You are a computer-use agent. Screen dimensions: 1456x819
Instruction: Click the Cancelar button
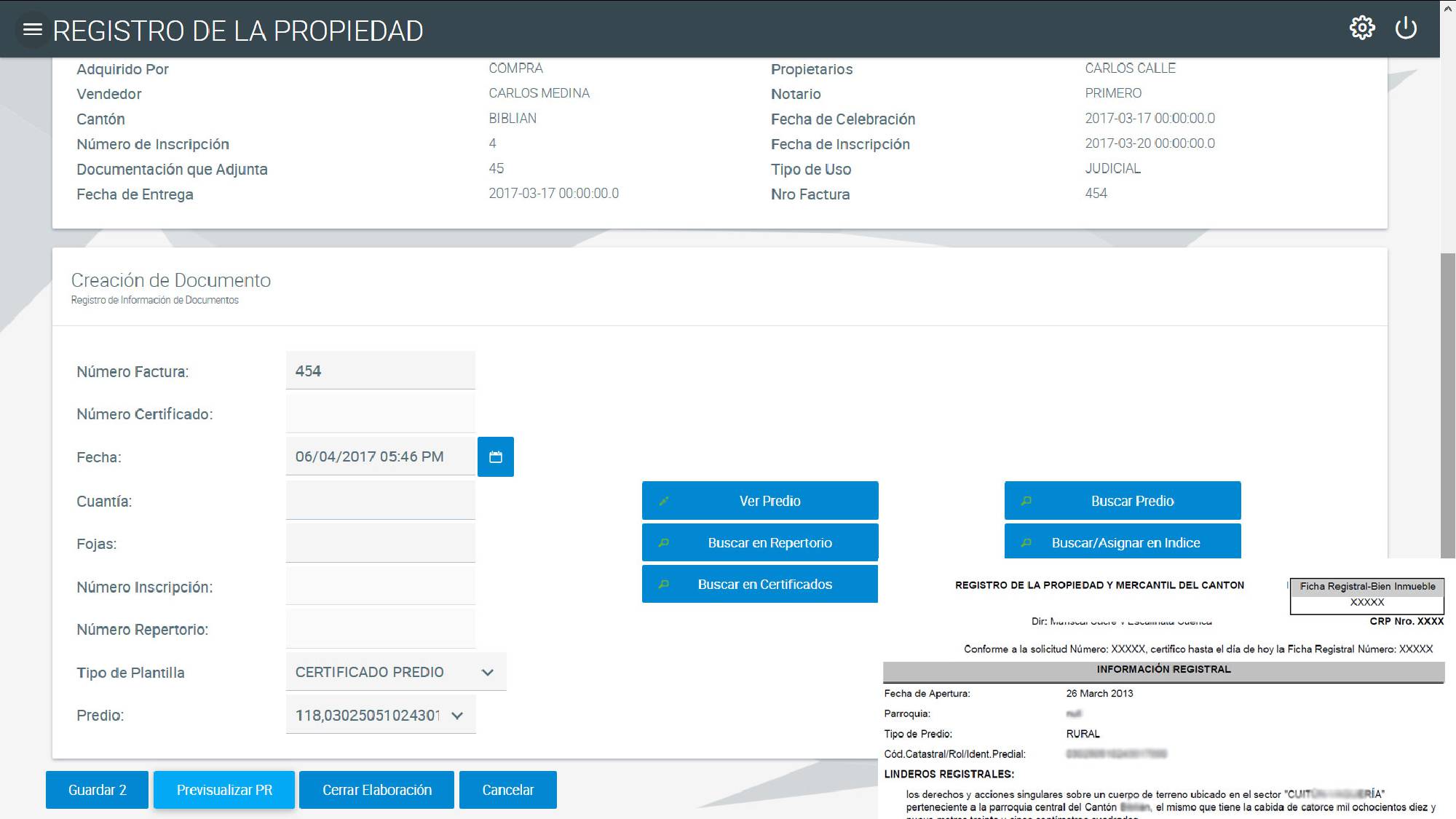tap(508, 790)
